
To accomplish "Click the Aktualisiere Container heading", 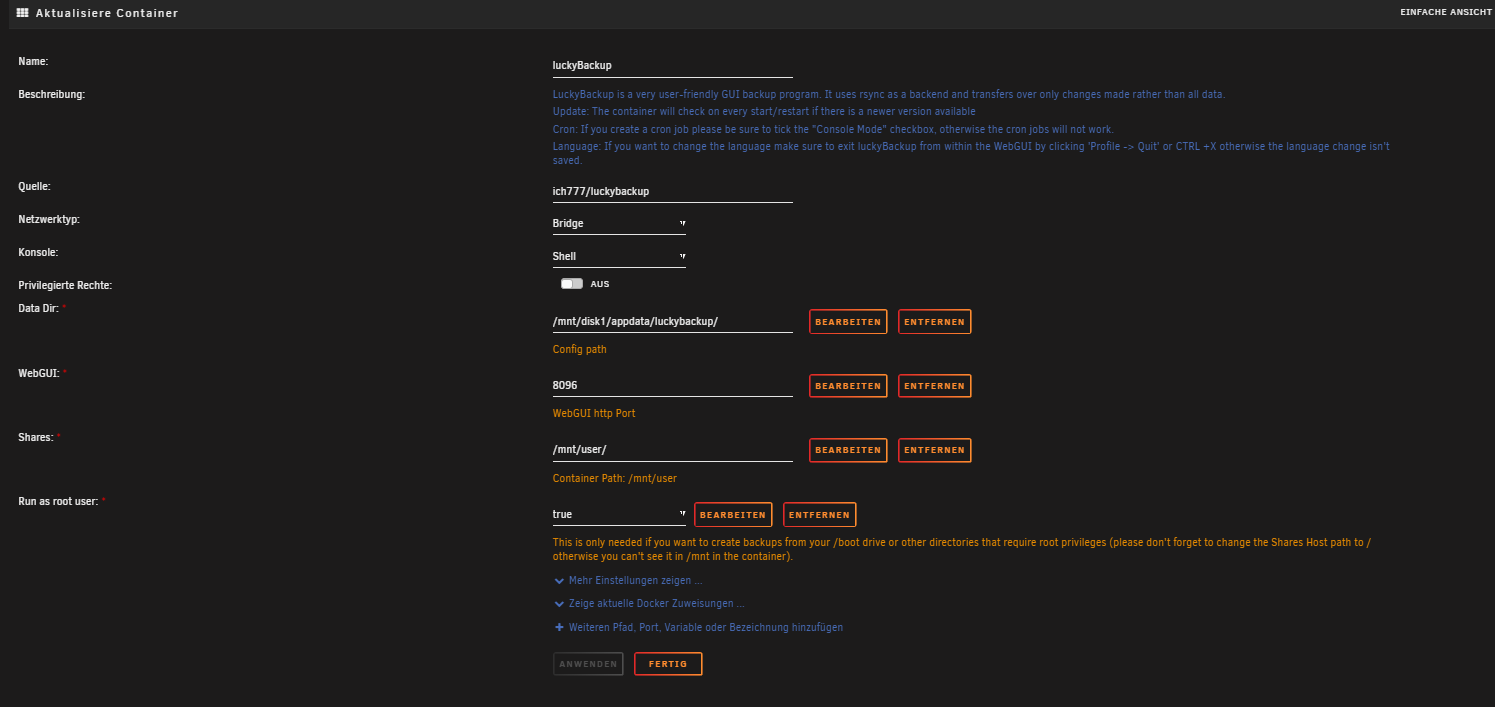I will click(107, 13).
